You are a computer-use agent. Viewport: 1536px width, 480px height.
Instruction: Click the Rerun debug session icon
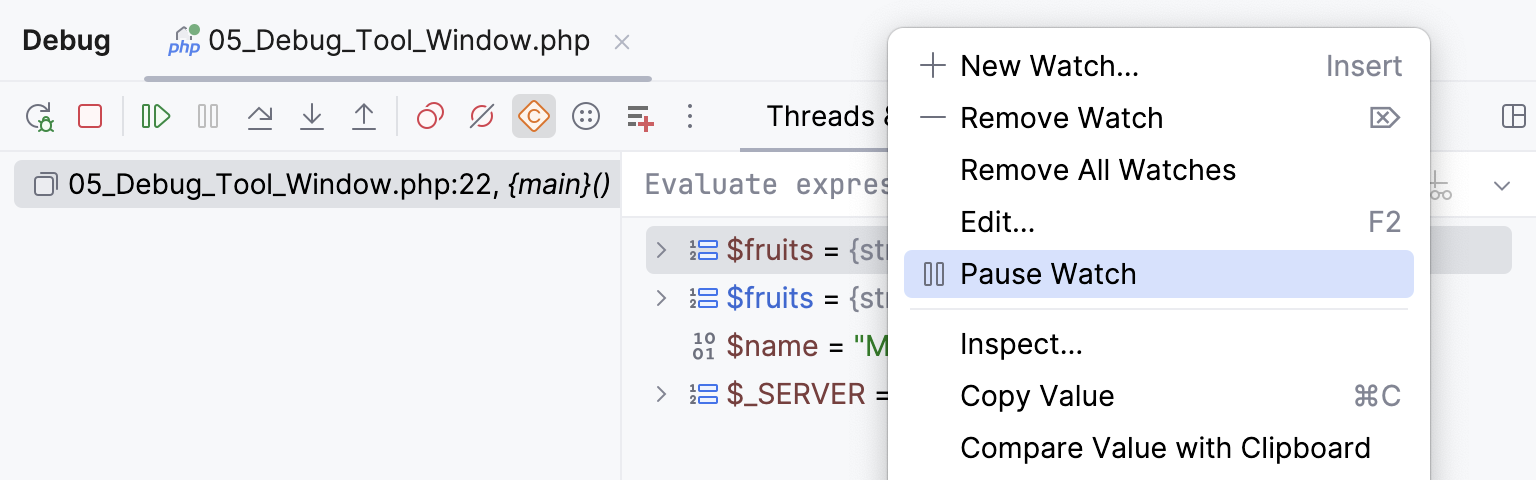pyautogui.click(x=40, y=117)
